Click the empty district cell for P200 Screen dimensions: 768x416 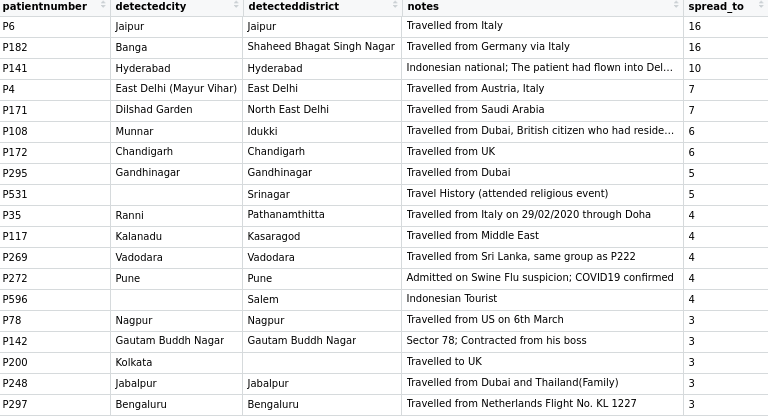(x=322, y=362)
